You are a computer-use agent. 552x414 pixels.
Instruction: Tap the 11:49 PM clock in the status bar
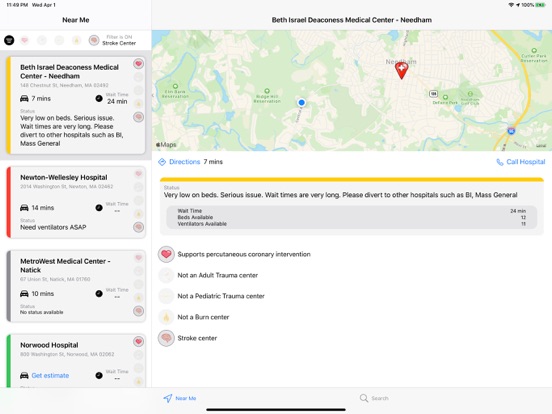click(x=17, y=5)
